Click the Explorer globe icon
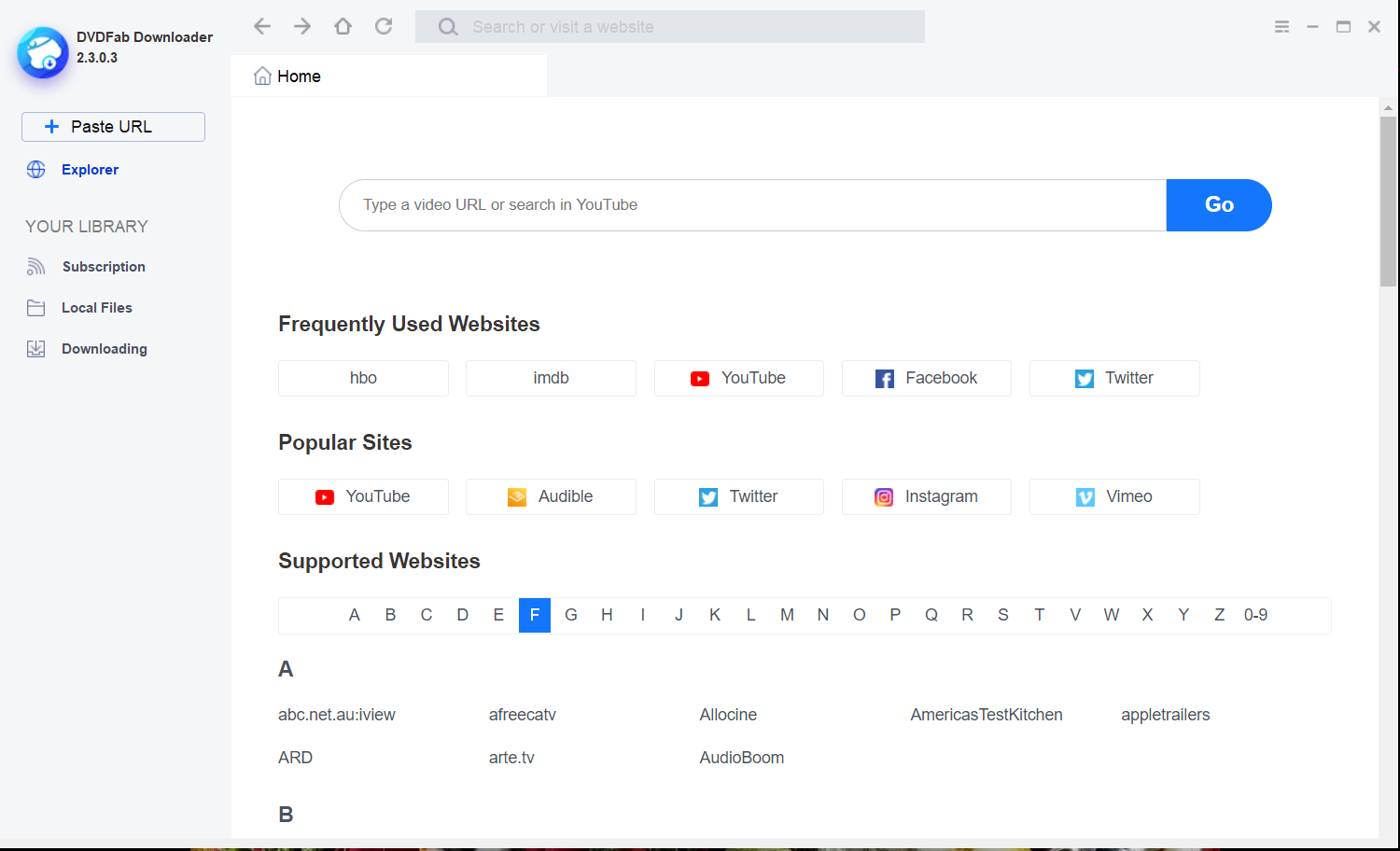 (36, 169)
